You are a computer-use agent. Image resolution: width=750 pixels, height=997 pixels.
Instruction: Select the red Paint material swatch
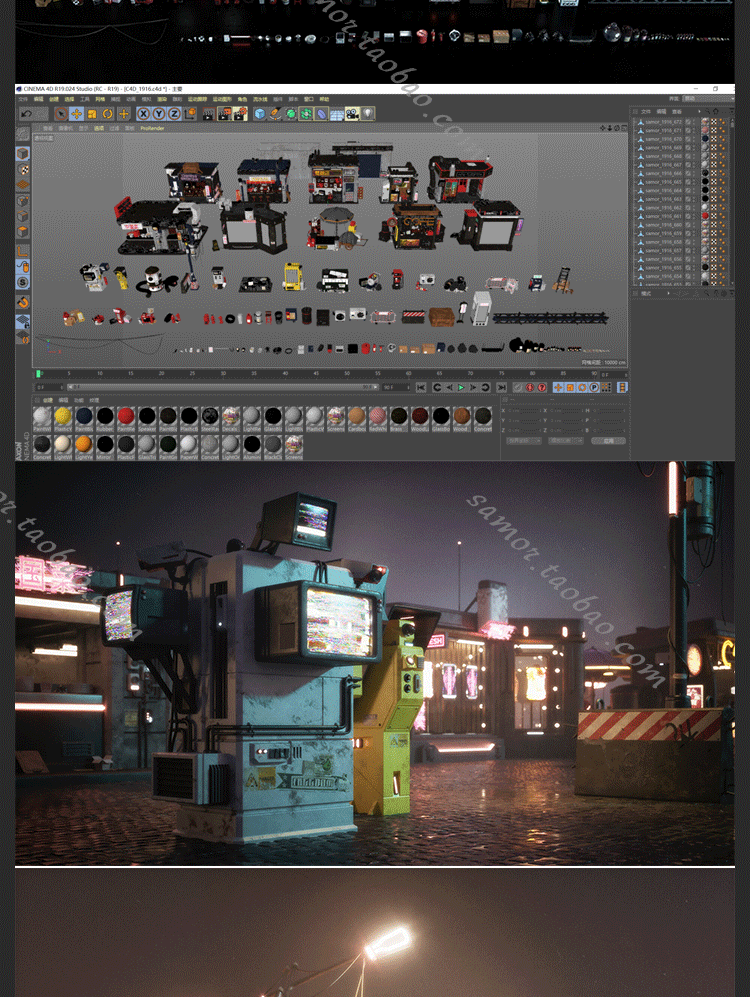[126, 418]
